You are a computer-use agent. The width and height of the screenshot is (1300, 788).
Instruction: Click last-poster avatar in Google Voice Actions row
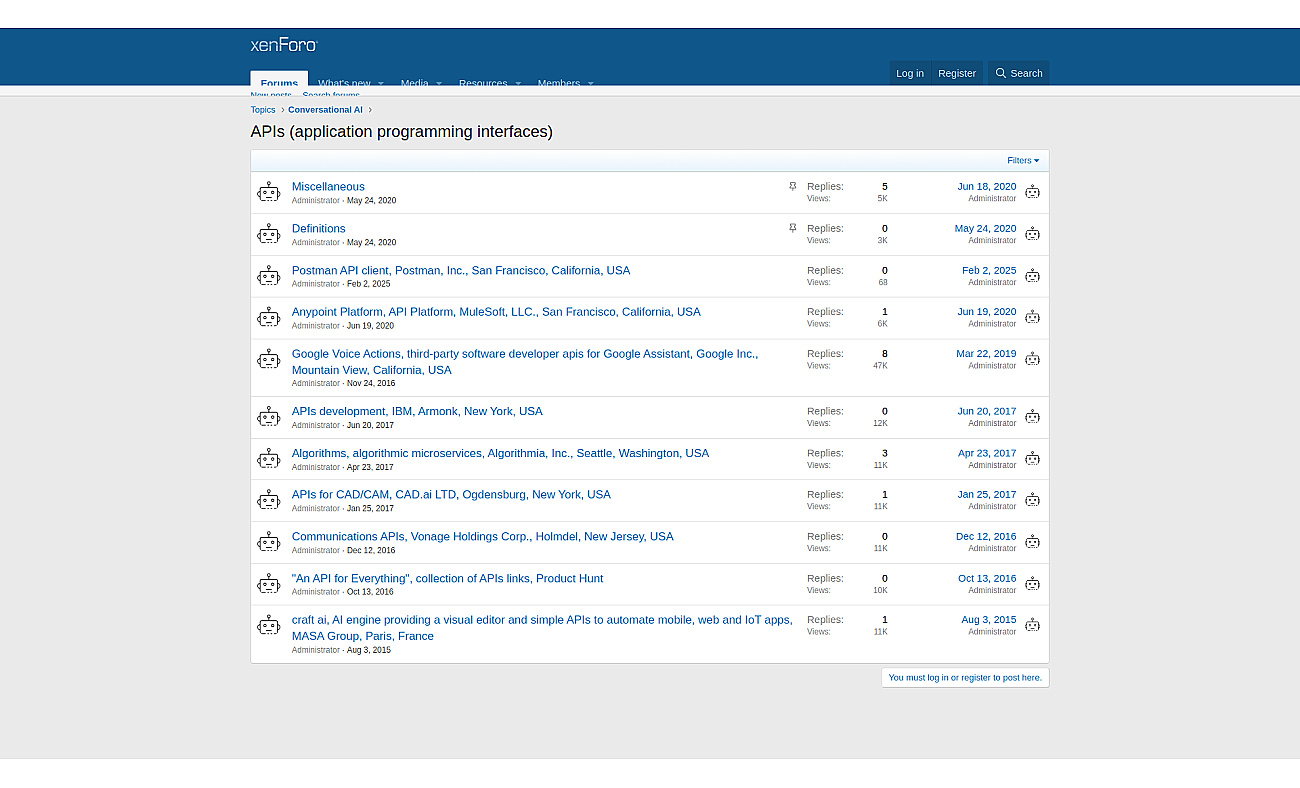point(1032,359)
